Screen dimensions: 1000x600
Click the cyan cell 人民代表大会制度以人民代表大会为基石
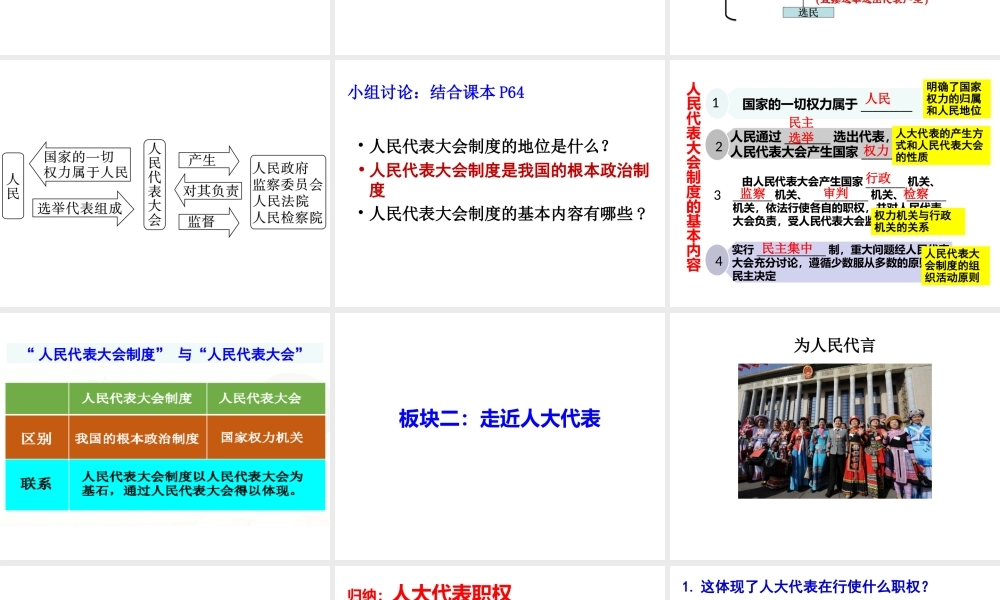196,484
